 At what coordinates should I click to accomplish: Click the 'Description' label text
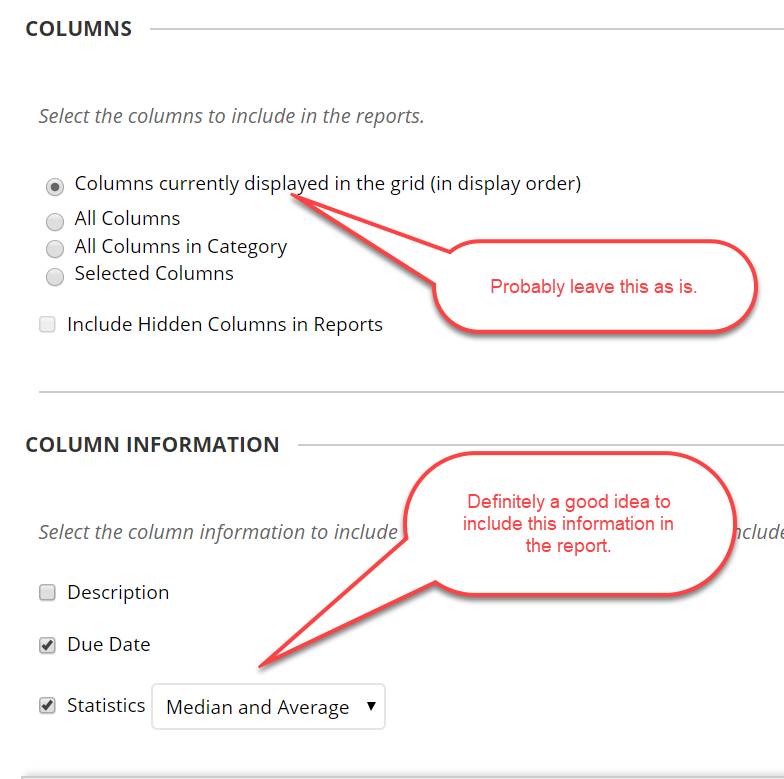point(118,592)
